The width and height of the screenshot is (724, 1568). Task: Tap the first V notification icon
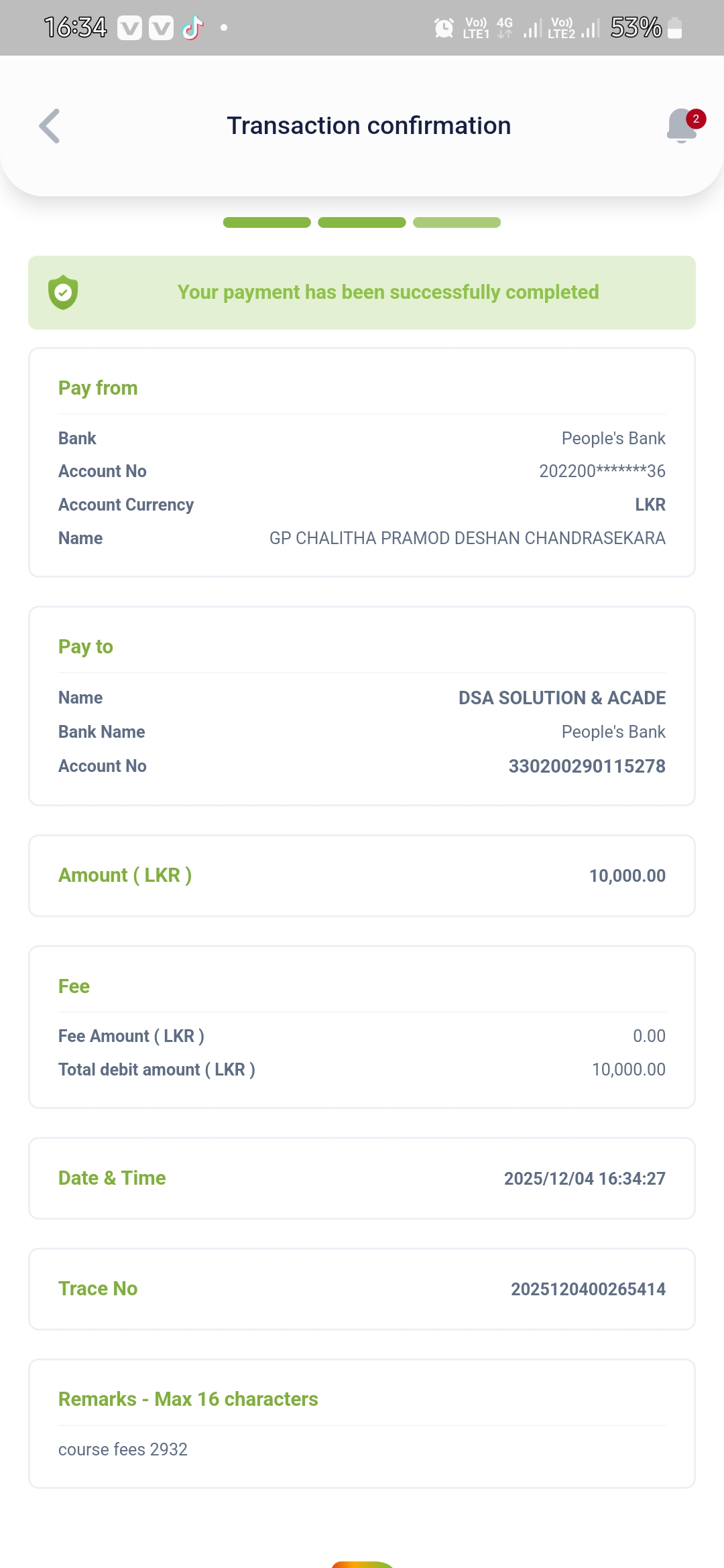click(x=129, y=28)
